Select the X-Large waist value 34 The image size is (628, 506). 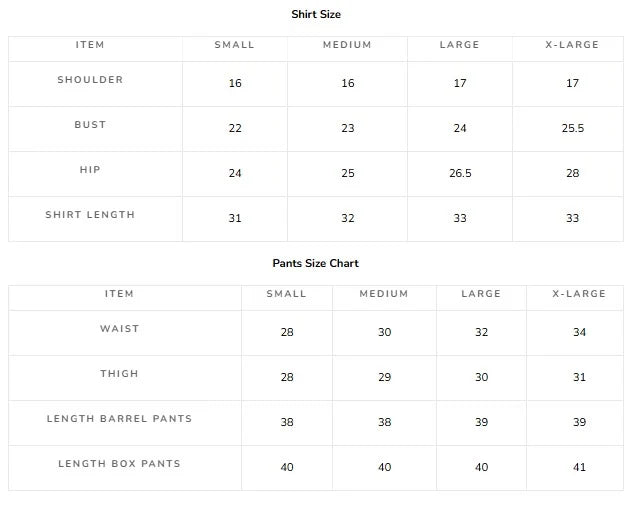click(580, 332)
